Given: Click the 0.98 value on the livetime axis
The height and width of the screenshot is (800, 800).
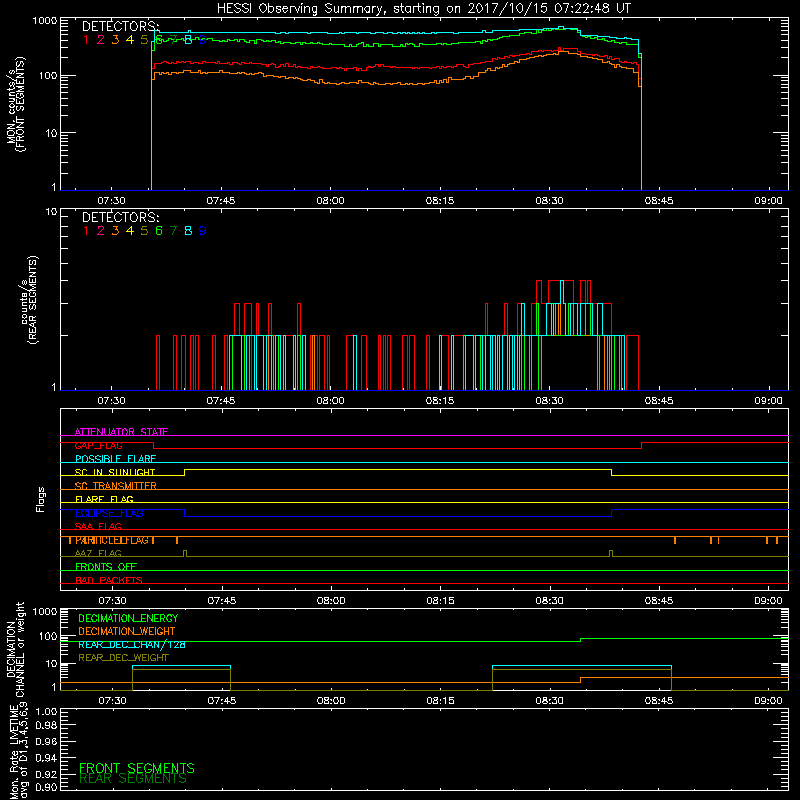Looking at the screenshot, I should tap(46, 725).
